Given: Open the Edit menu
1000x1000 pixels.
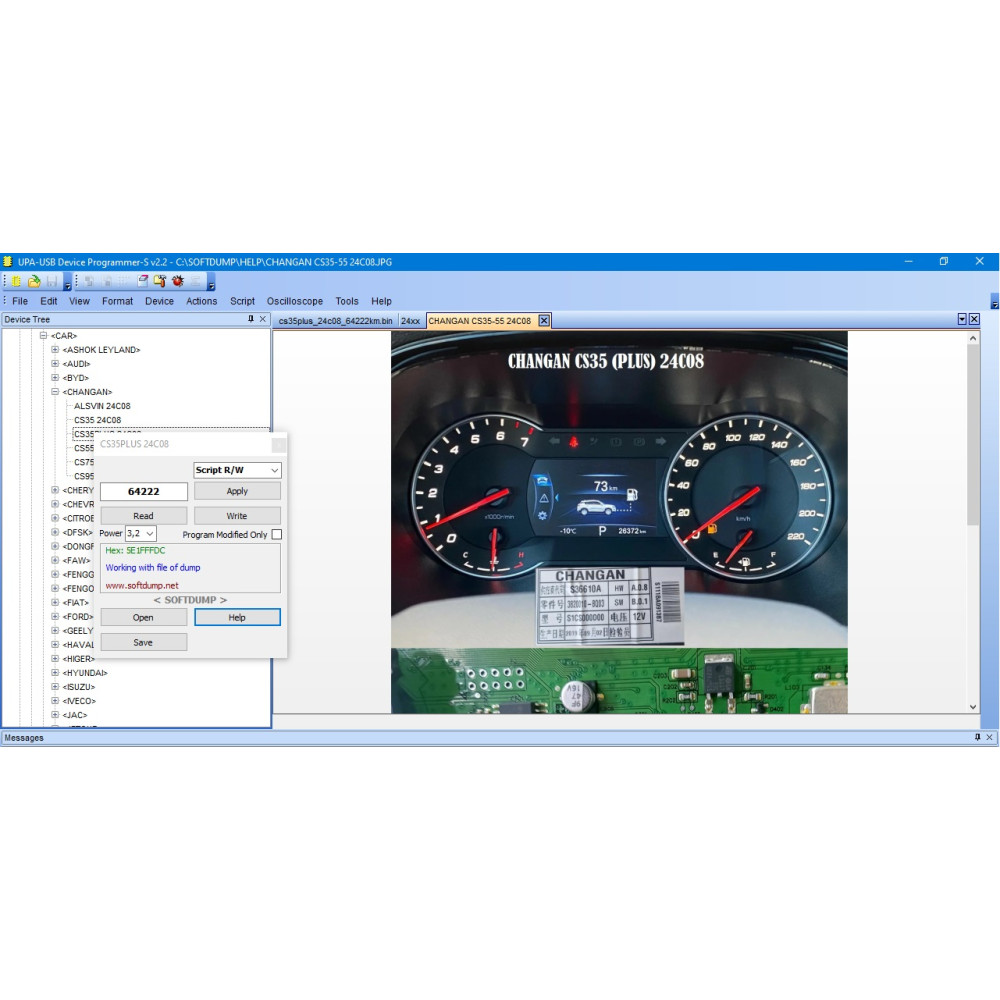Looking at the screenshot, I should (48, 301).
